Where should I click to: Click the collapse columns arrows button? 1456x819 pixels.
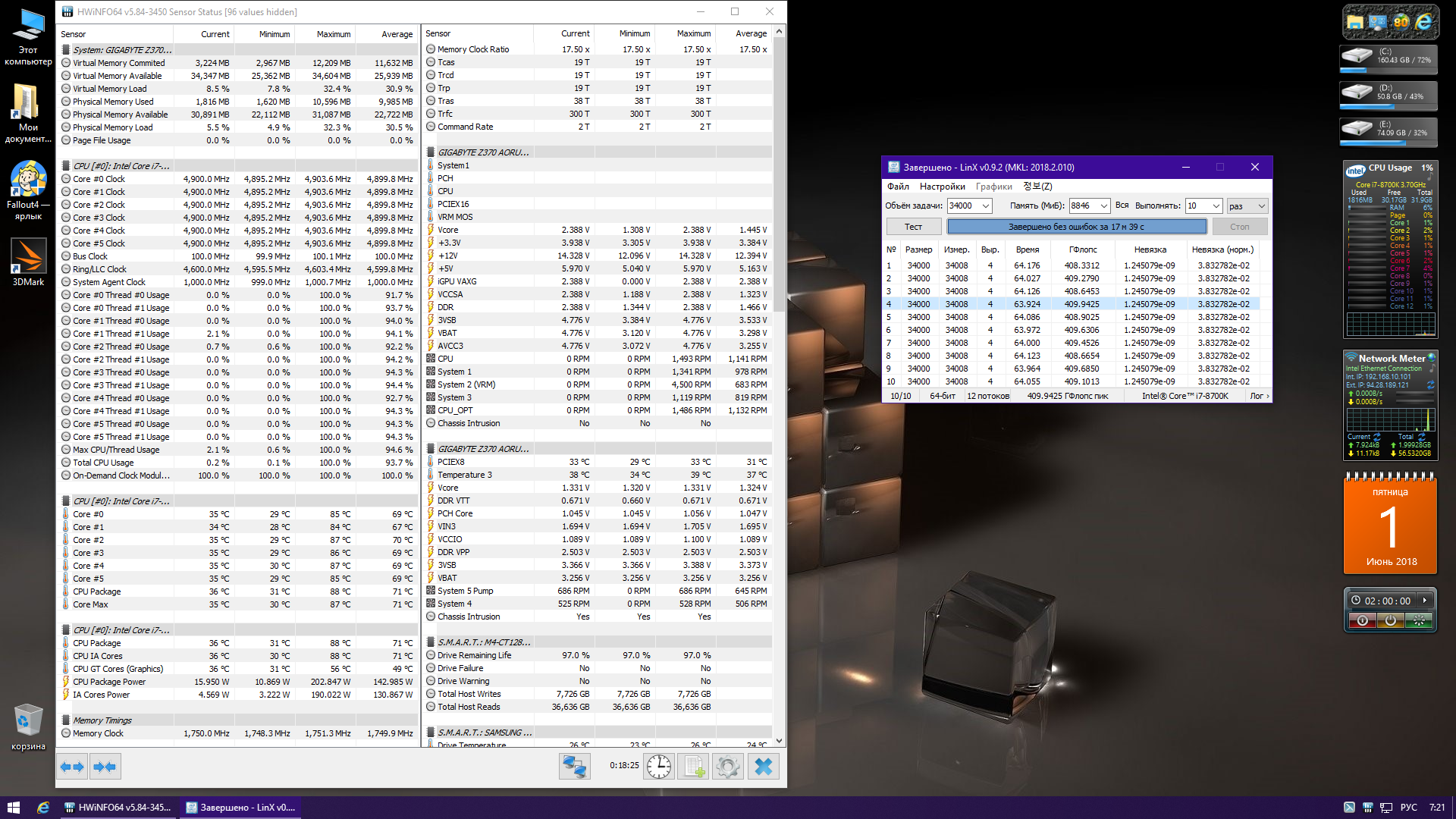pos(105,767)
